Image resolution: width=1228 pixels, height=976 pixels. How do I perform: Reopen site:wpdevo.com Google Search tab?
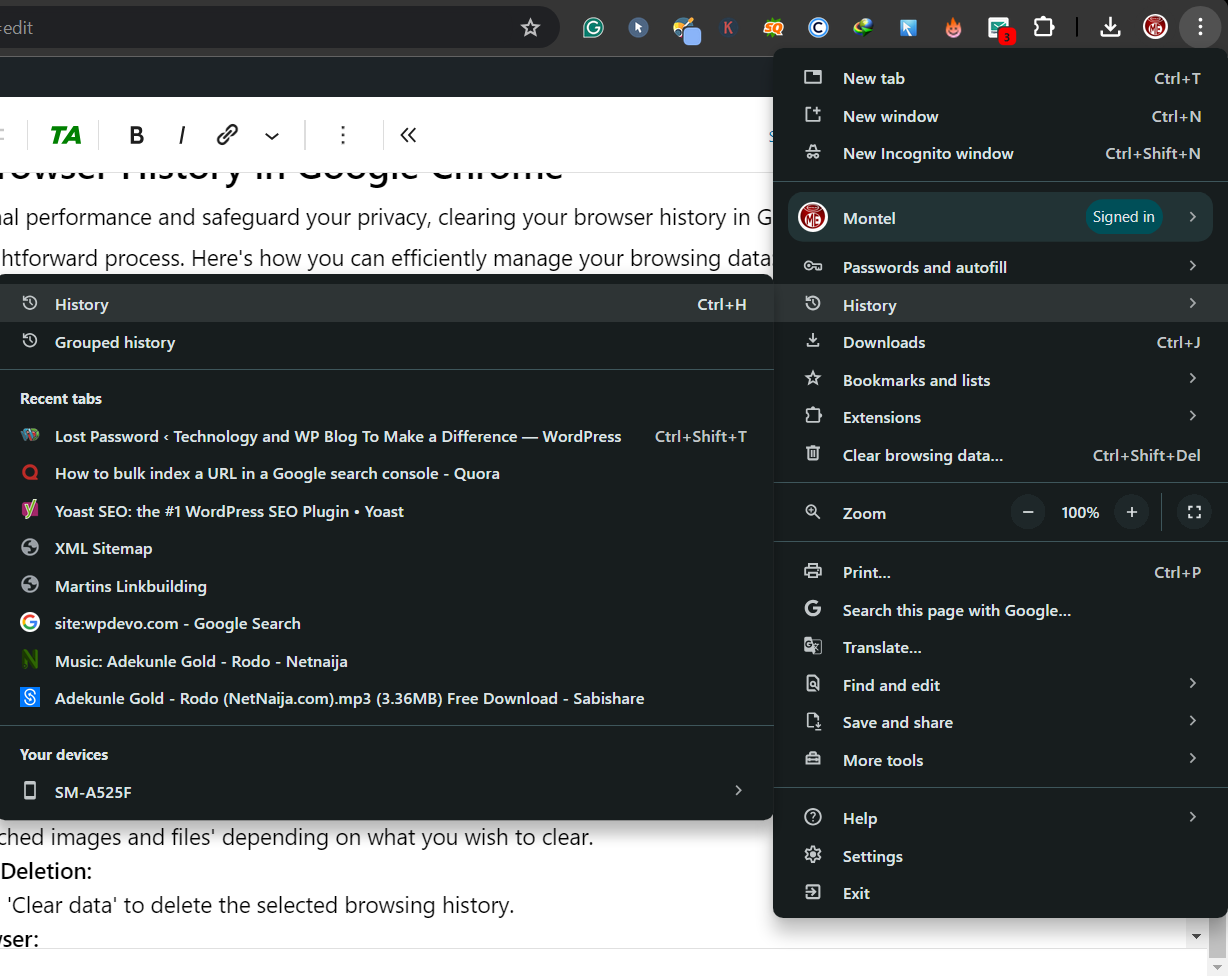(386, 623)
